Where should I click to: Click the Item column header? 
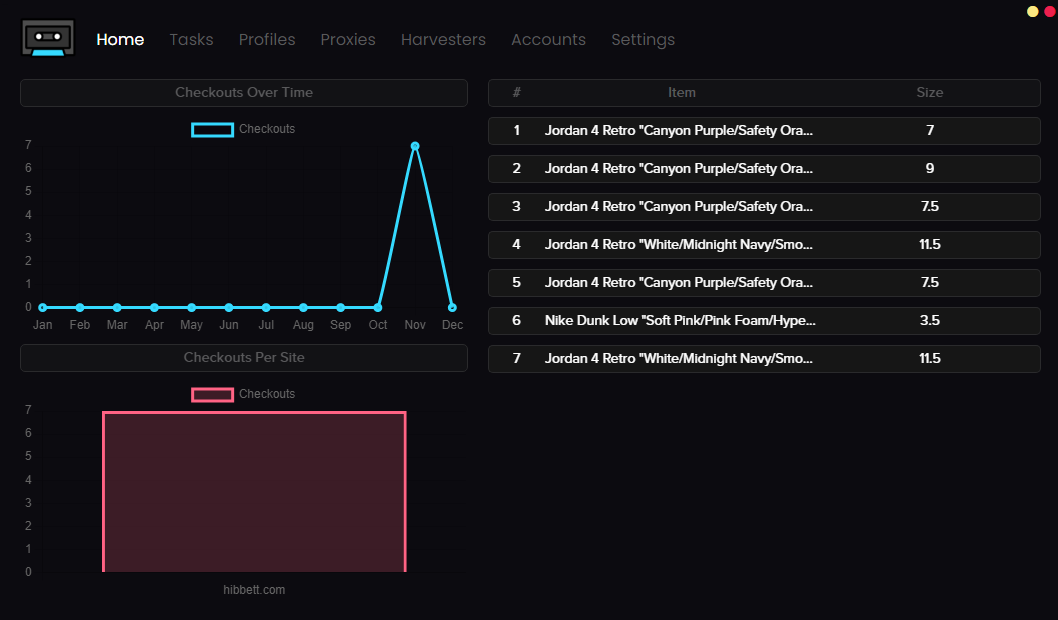681,93
